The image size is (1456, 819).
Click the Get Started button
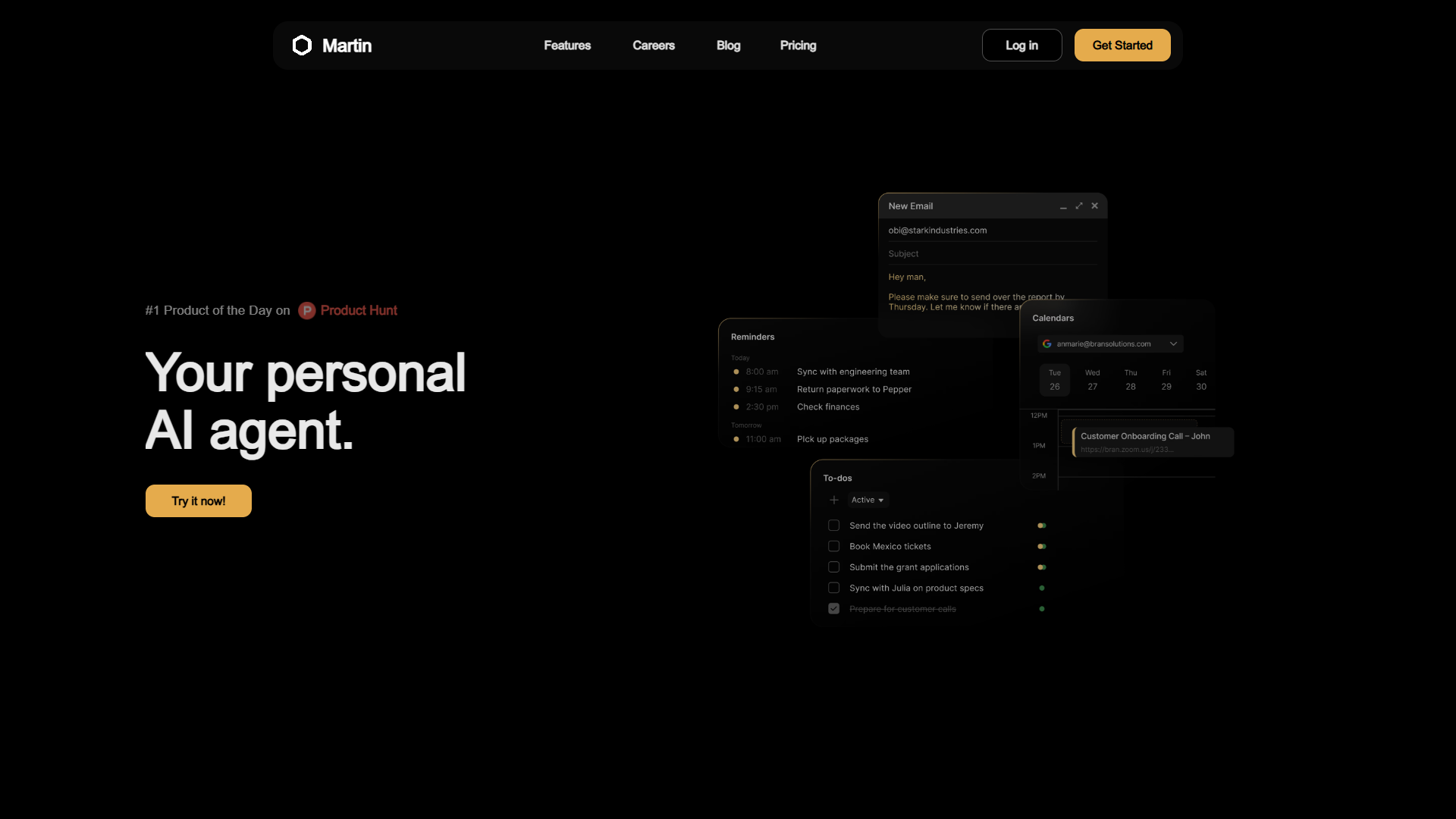point(1122,45)
